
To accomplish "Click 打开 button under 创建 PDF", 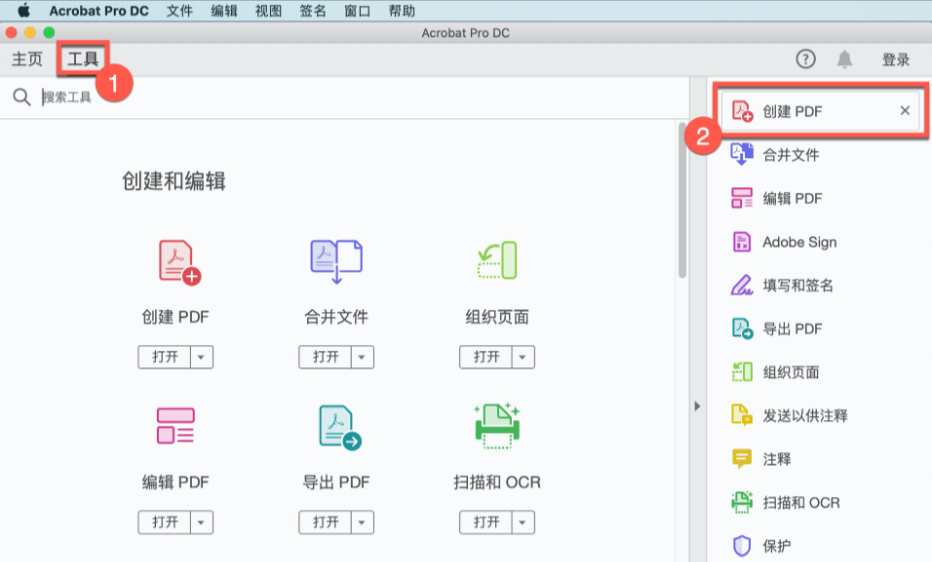I will 165,357.
